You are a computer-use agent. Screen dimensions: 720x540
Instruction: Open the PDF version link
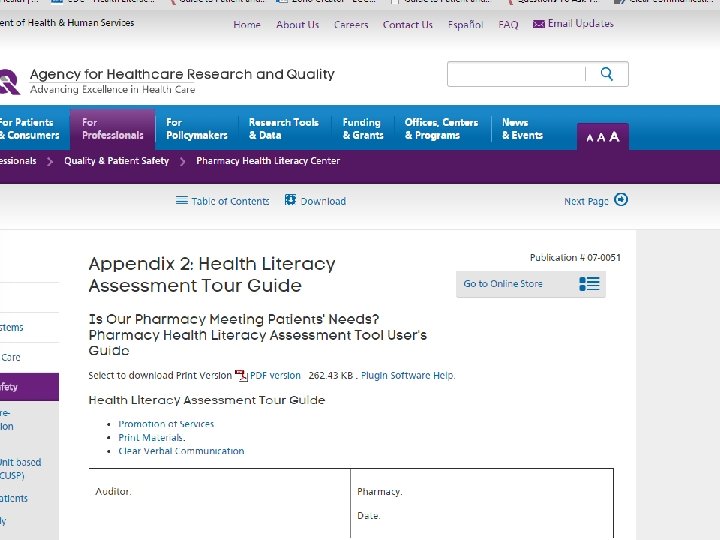pyautogui.click(x=275, y=375)
